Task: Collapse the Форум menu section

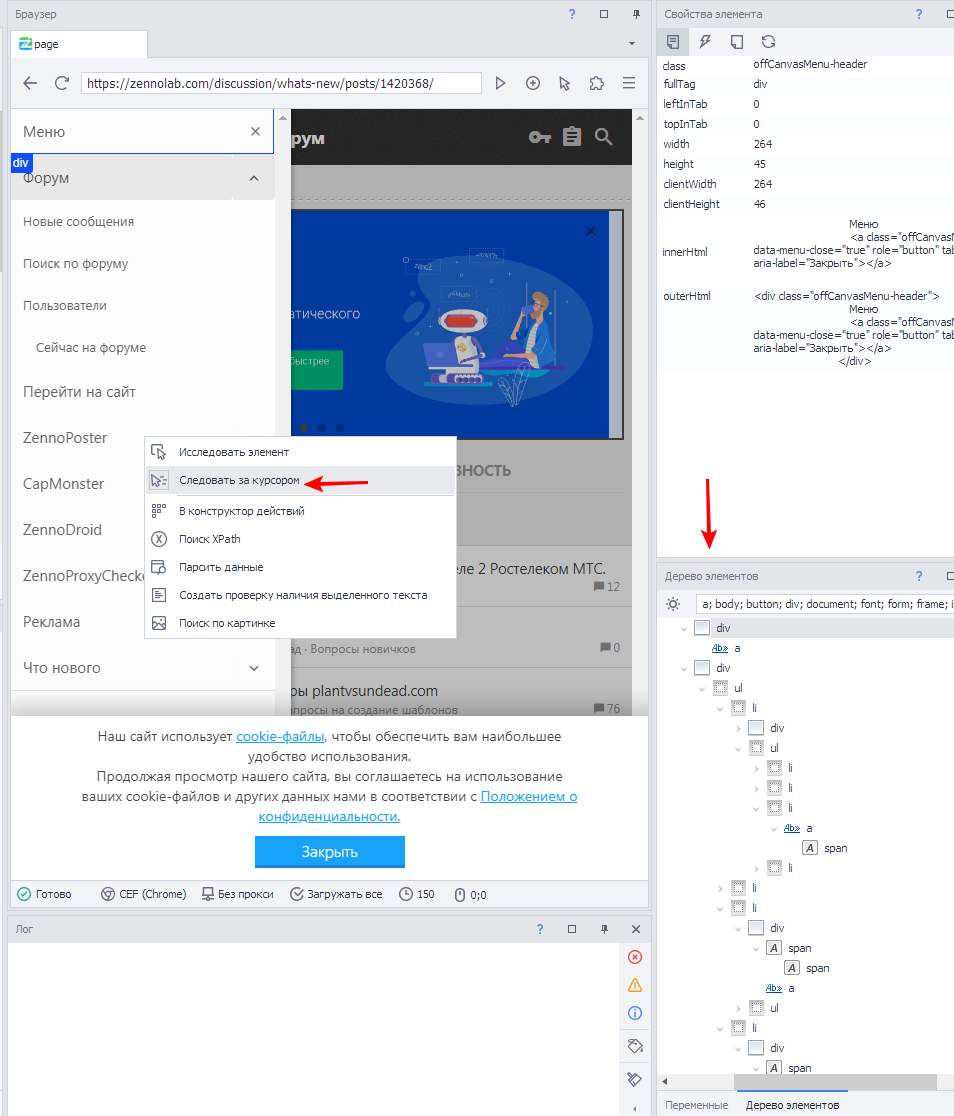Action: (x=254, y=178)
